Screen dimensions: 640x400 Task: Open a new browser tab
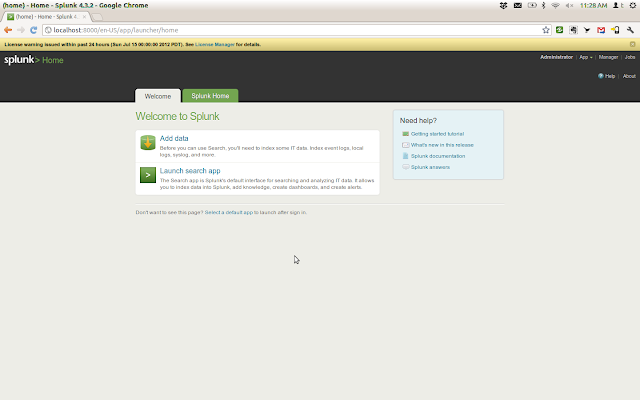(x=97, y=17)
